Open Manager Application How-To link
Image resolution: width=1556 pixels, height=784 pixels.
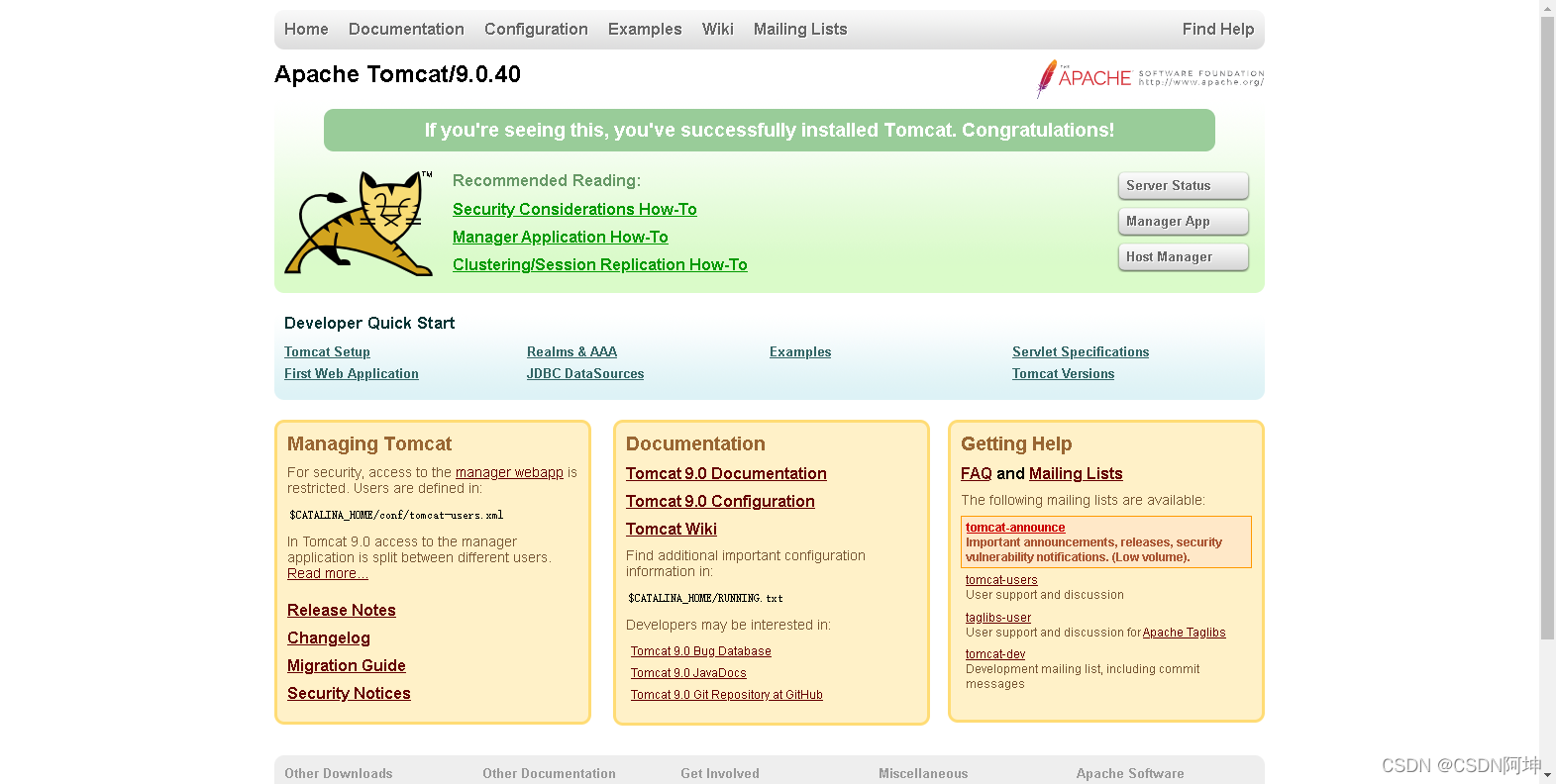point(561,238)
